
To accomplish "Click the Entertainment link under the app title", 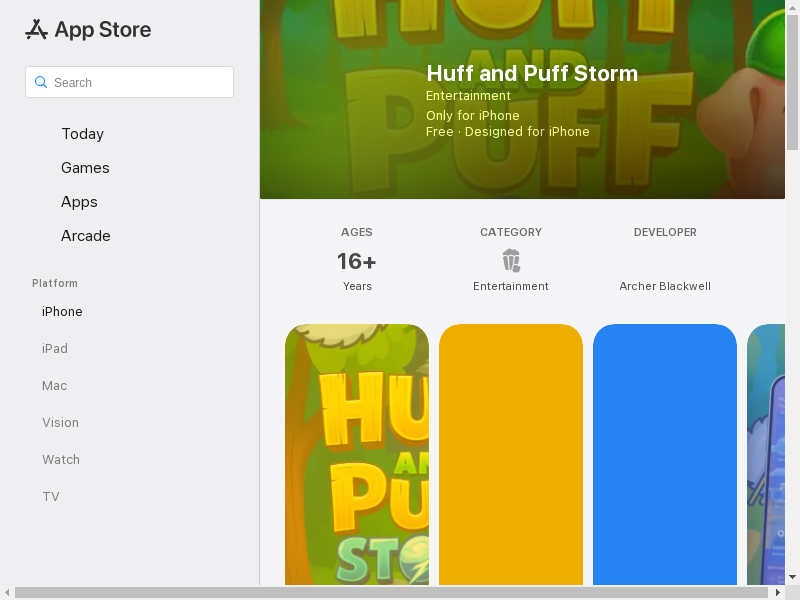I will (x=468, y=96).
